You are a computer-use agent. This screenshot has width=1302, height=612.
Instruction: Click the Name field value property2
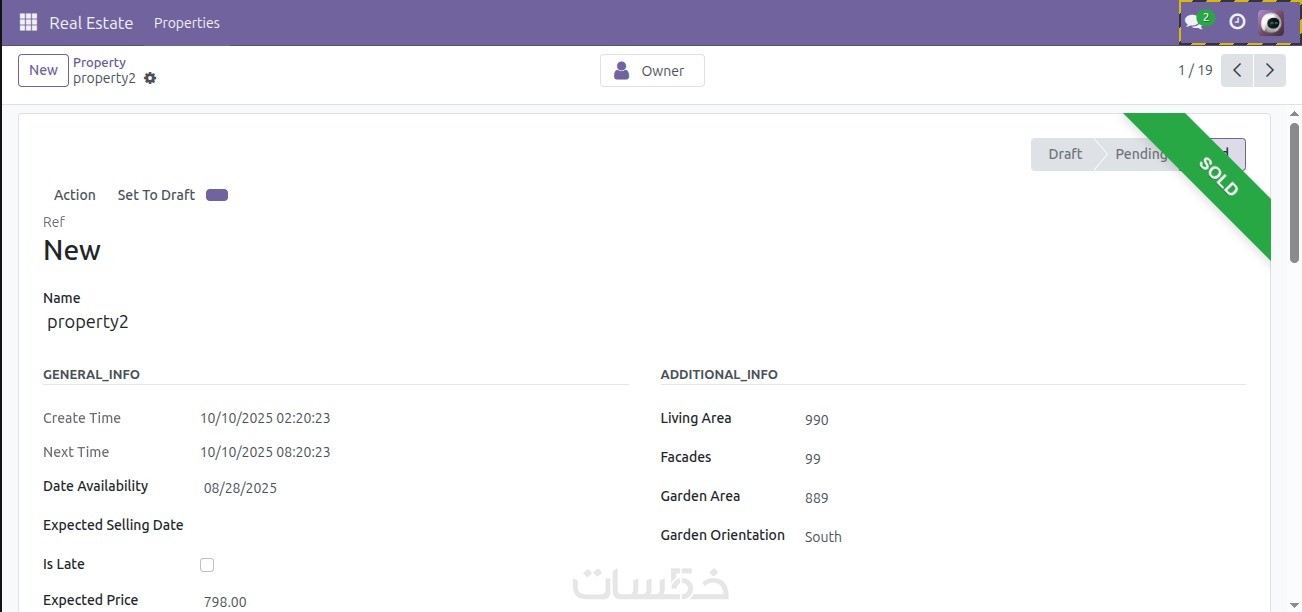(88, 322)
